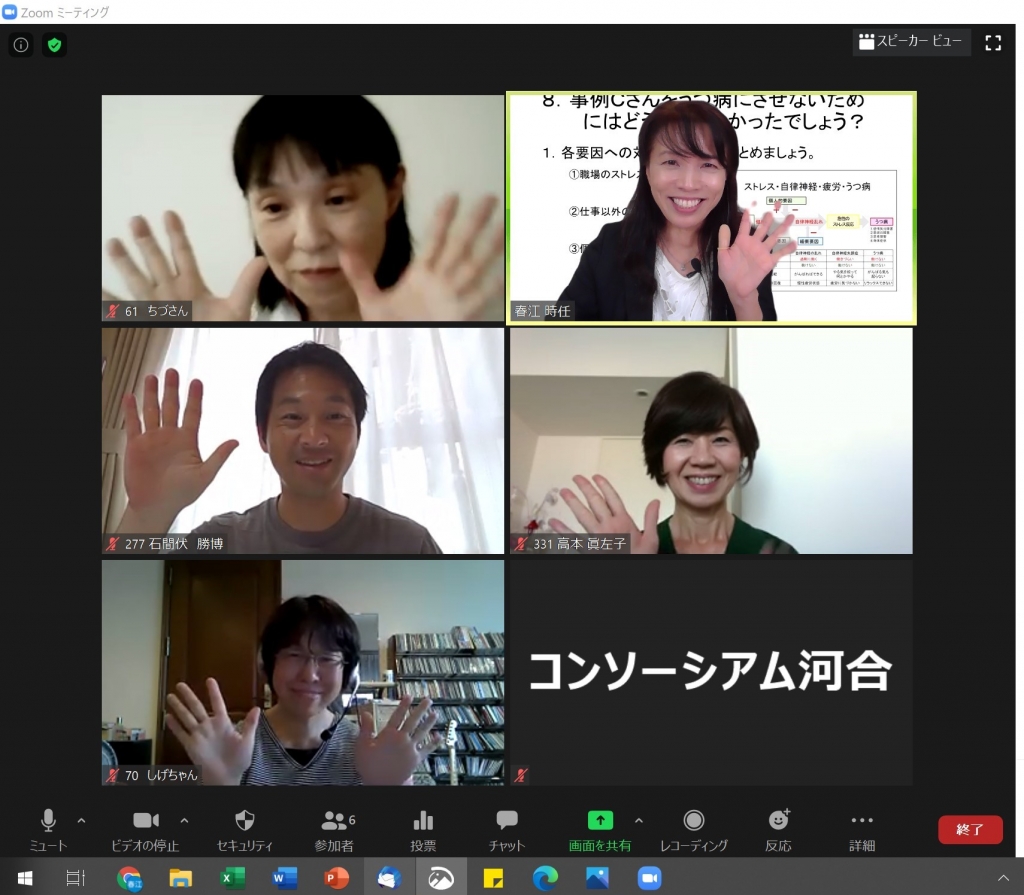
Task: Start recording with the レコーディング button
Action: click(693, 821)
